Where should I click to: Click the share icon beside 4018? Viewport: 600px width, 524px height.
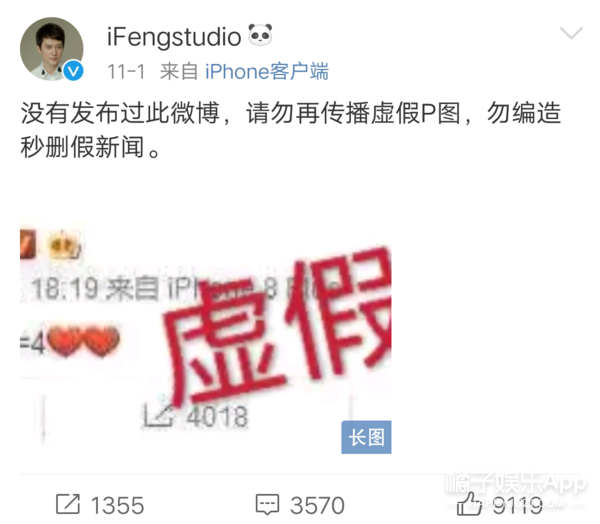(x=157, y=416)
